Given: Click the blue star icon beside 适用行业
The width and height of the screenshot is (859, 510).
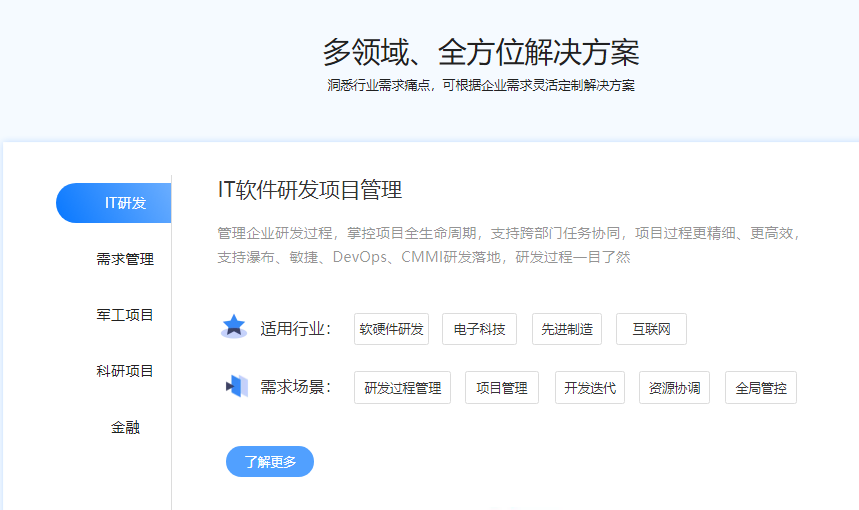Looking at the screenshot, I should coord(234,326).
